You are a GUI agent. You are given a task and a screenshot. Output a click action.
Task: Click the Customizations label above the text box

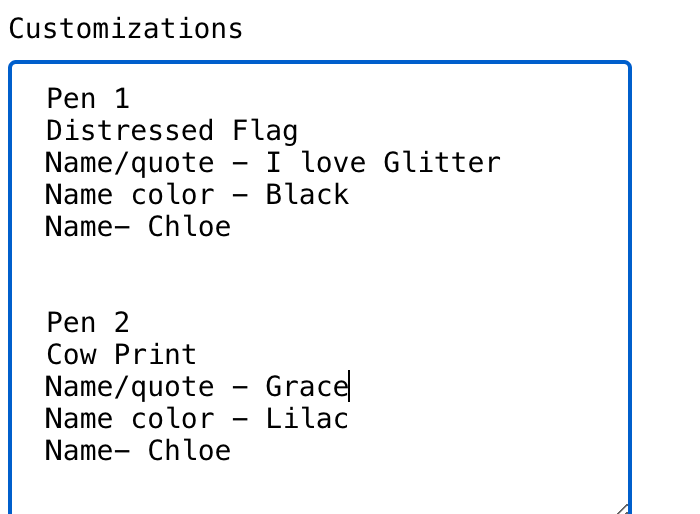tap(125, 28)
